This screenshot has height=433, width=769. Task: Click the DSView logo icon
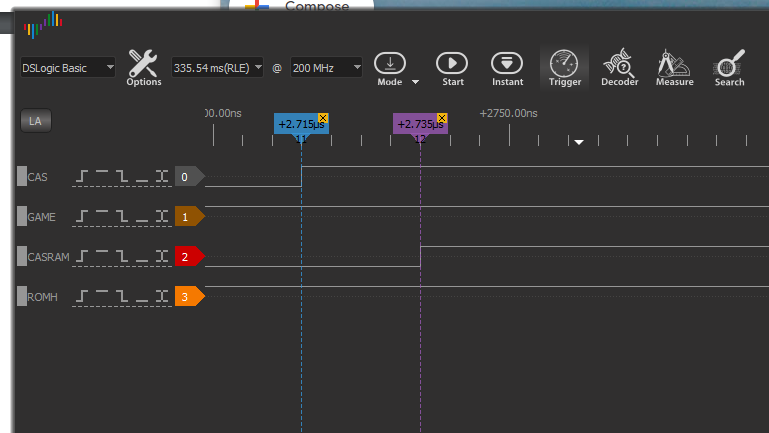[43, 25]
